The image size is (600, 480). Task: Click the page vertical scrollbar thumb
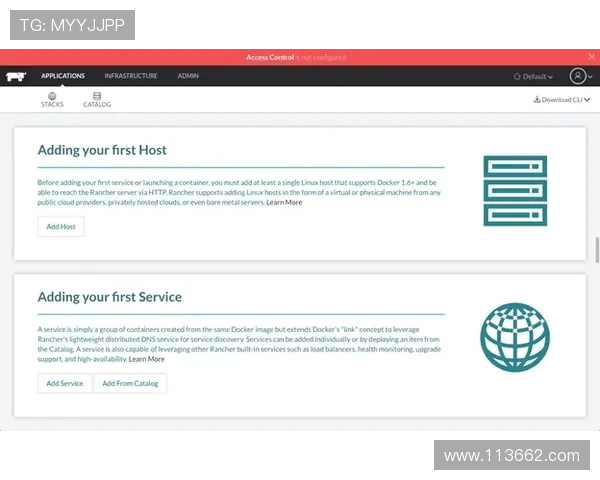[x=597, y=248]
